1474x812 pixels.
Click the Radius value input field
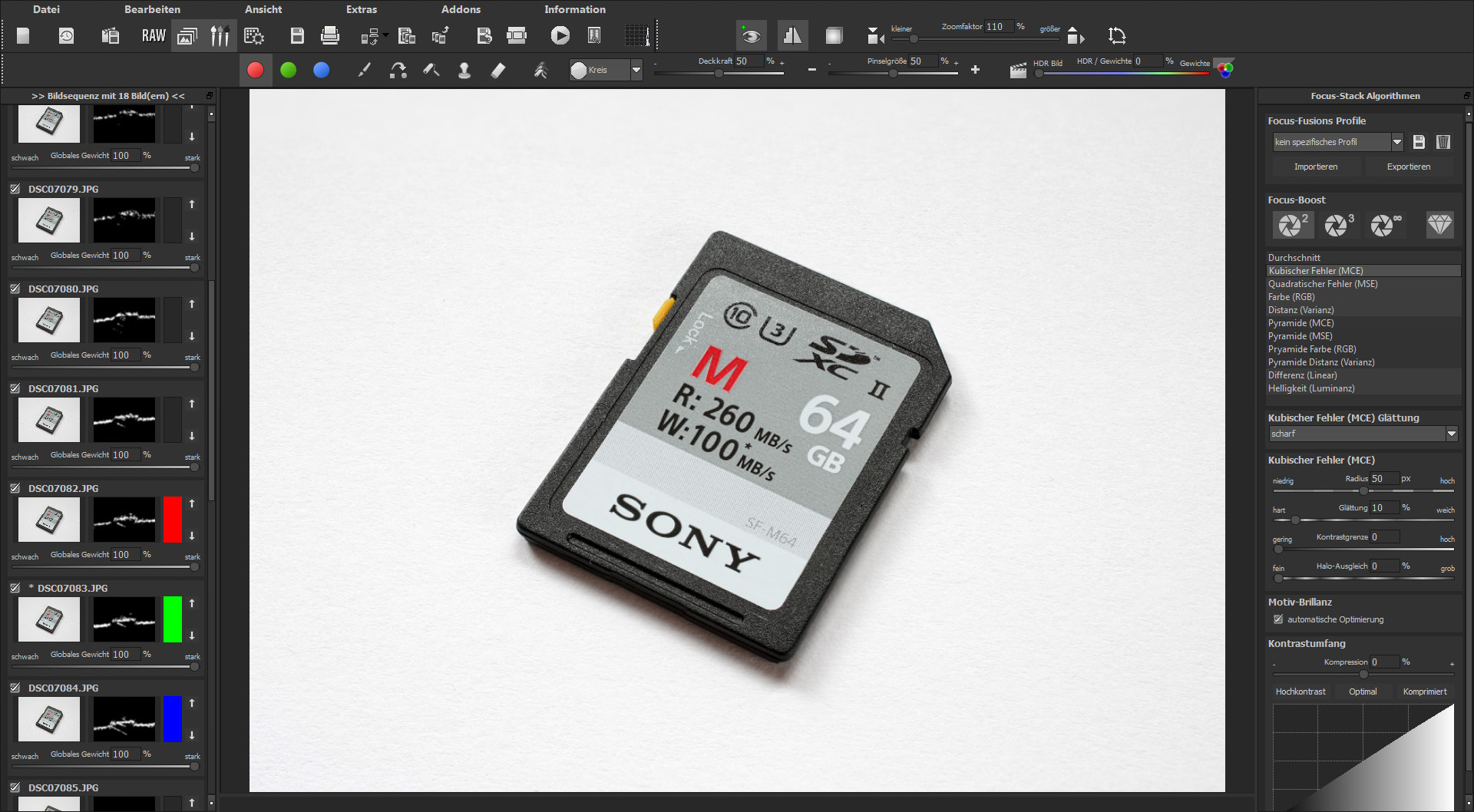click(1385, 478)
